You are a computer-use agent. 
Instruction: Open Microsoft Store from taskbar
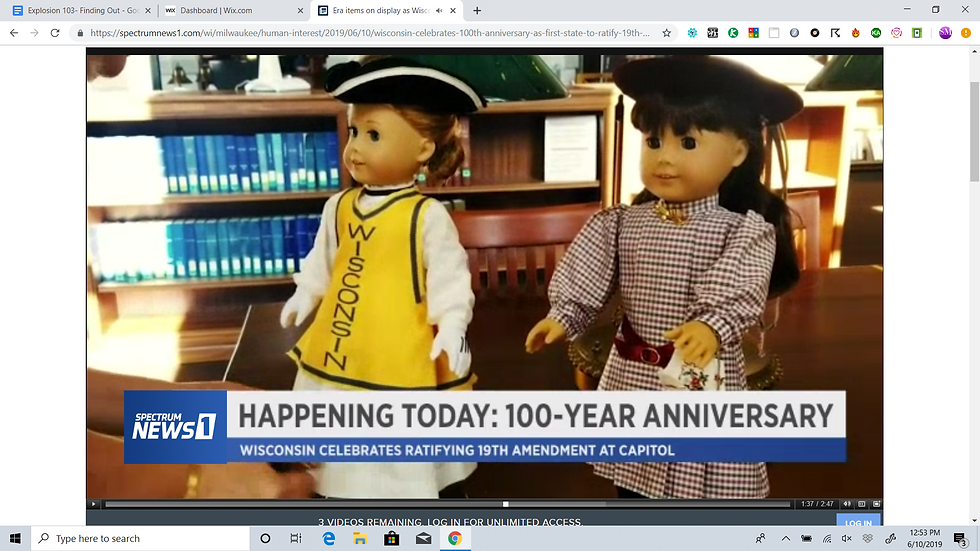click(x=392, y=539)
